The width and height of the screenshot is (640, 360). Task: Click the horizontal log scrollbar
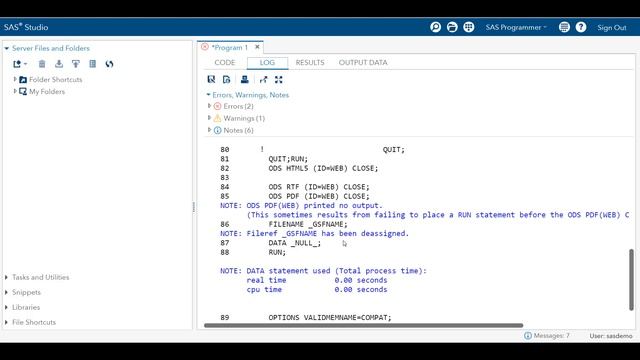click(x=363, y=325)
